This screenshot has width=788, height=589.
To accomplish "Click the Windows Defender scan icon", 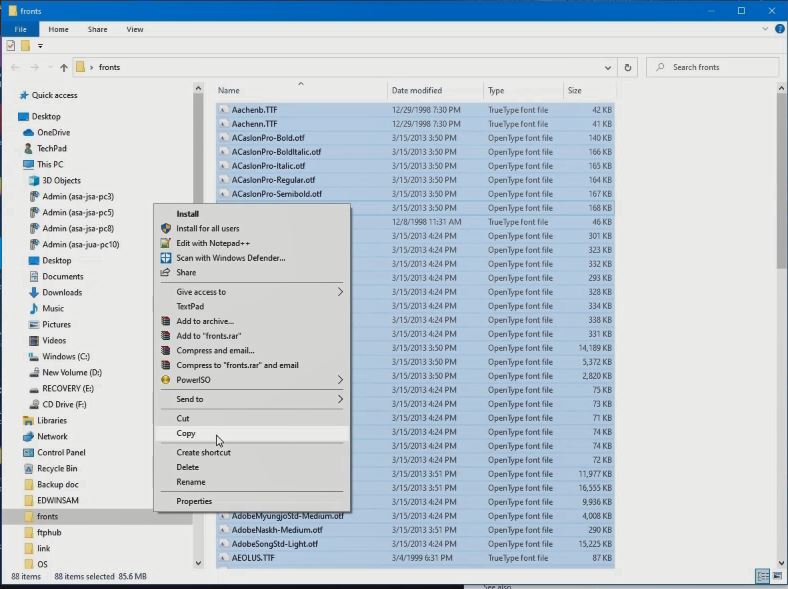I will (166, 258).
